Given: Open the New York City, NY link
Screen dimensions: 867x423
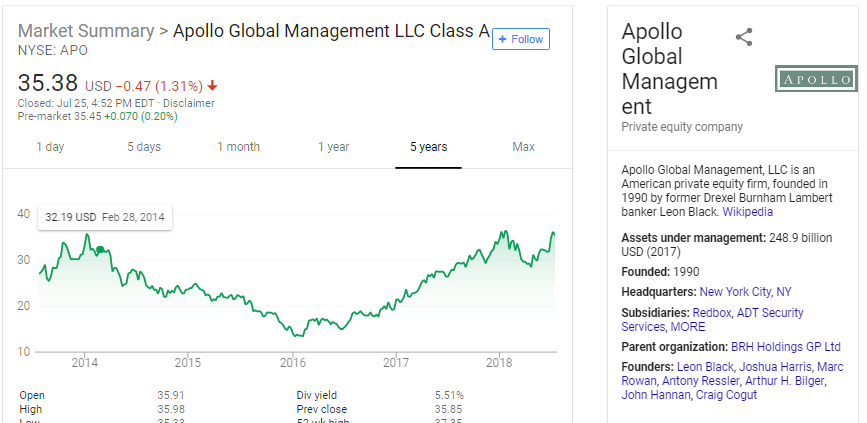Looking at the screenshot, I should pyautogui.click(x=745, y=292).
